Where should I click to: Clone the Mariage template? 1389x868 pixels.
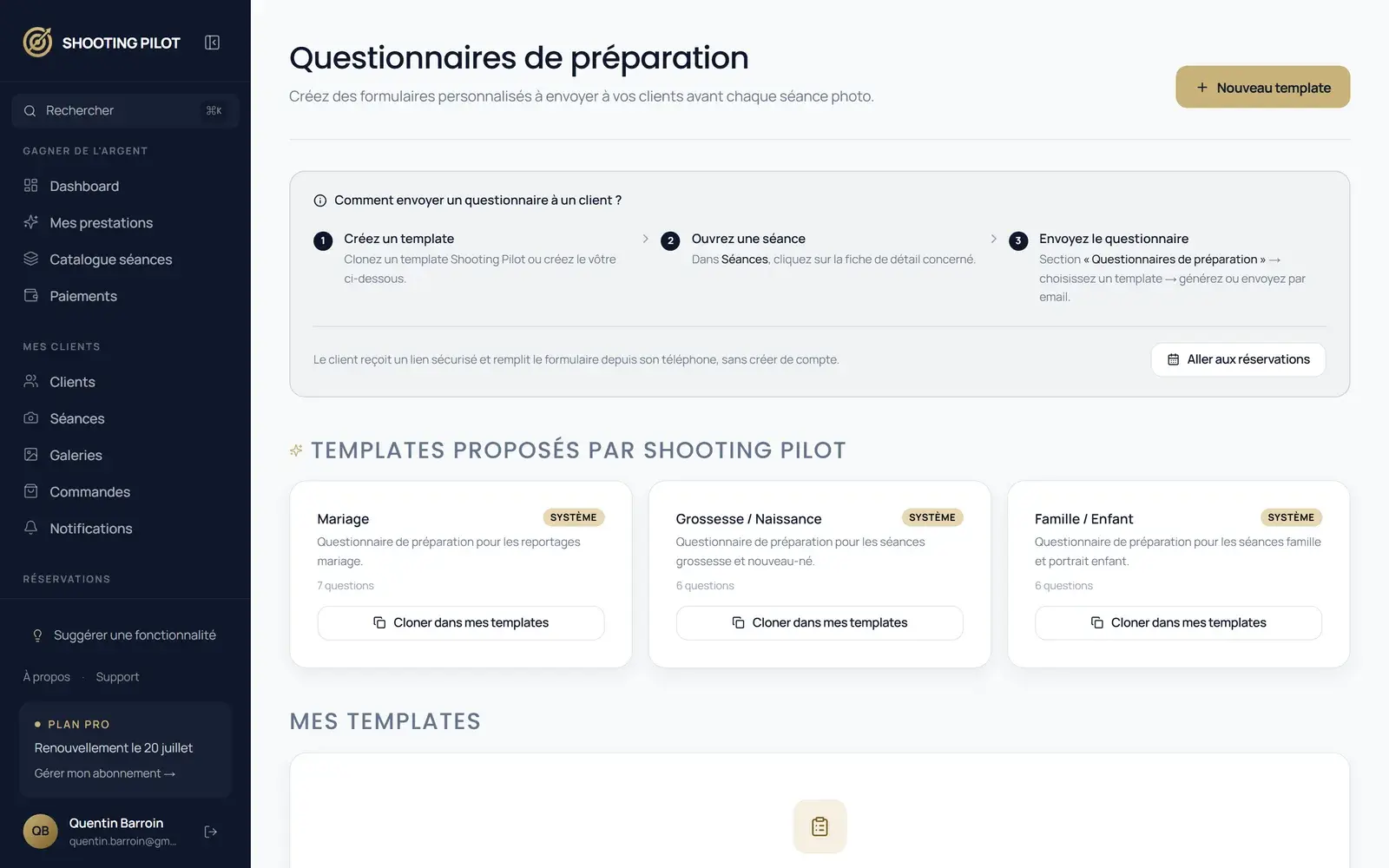(460, 622)
